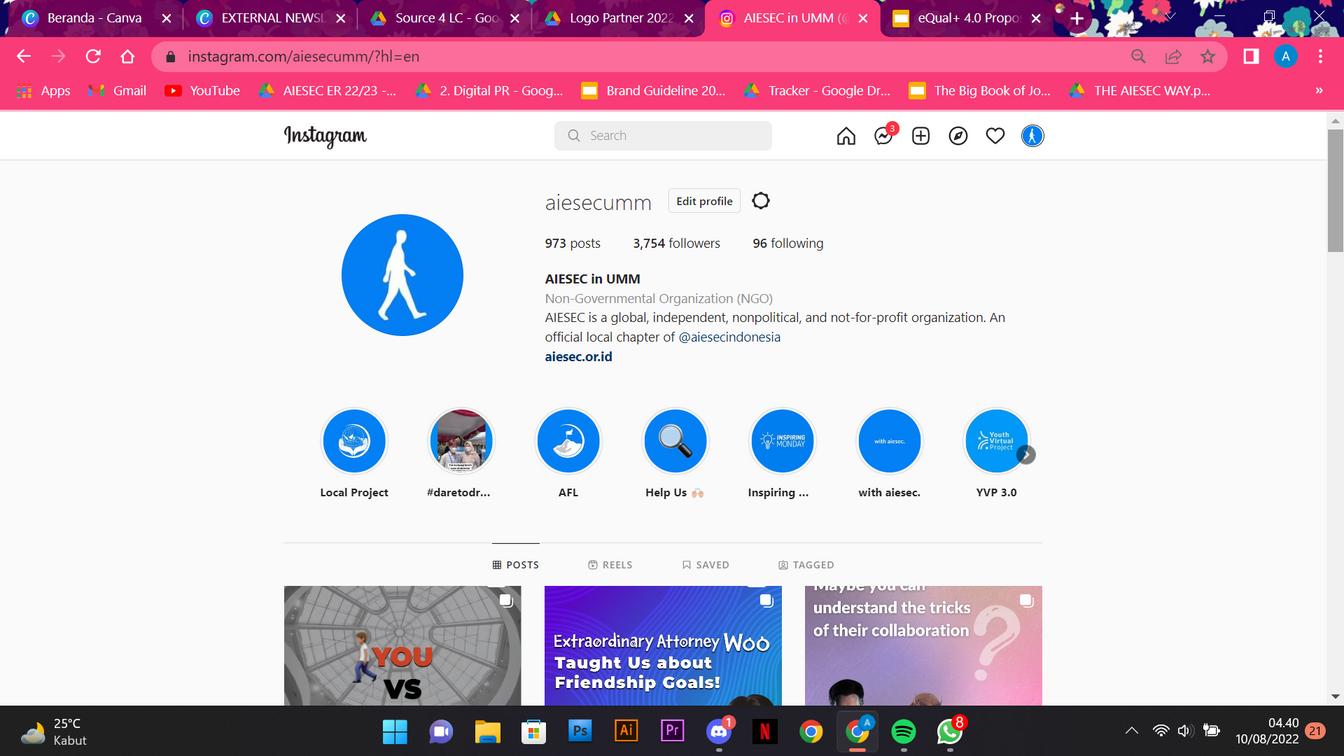The width and height of the screenshot is (1344, 756).
Task: Switch to the TAGGED tab
Action: click(806, 565)
